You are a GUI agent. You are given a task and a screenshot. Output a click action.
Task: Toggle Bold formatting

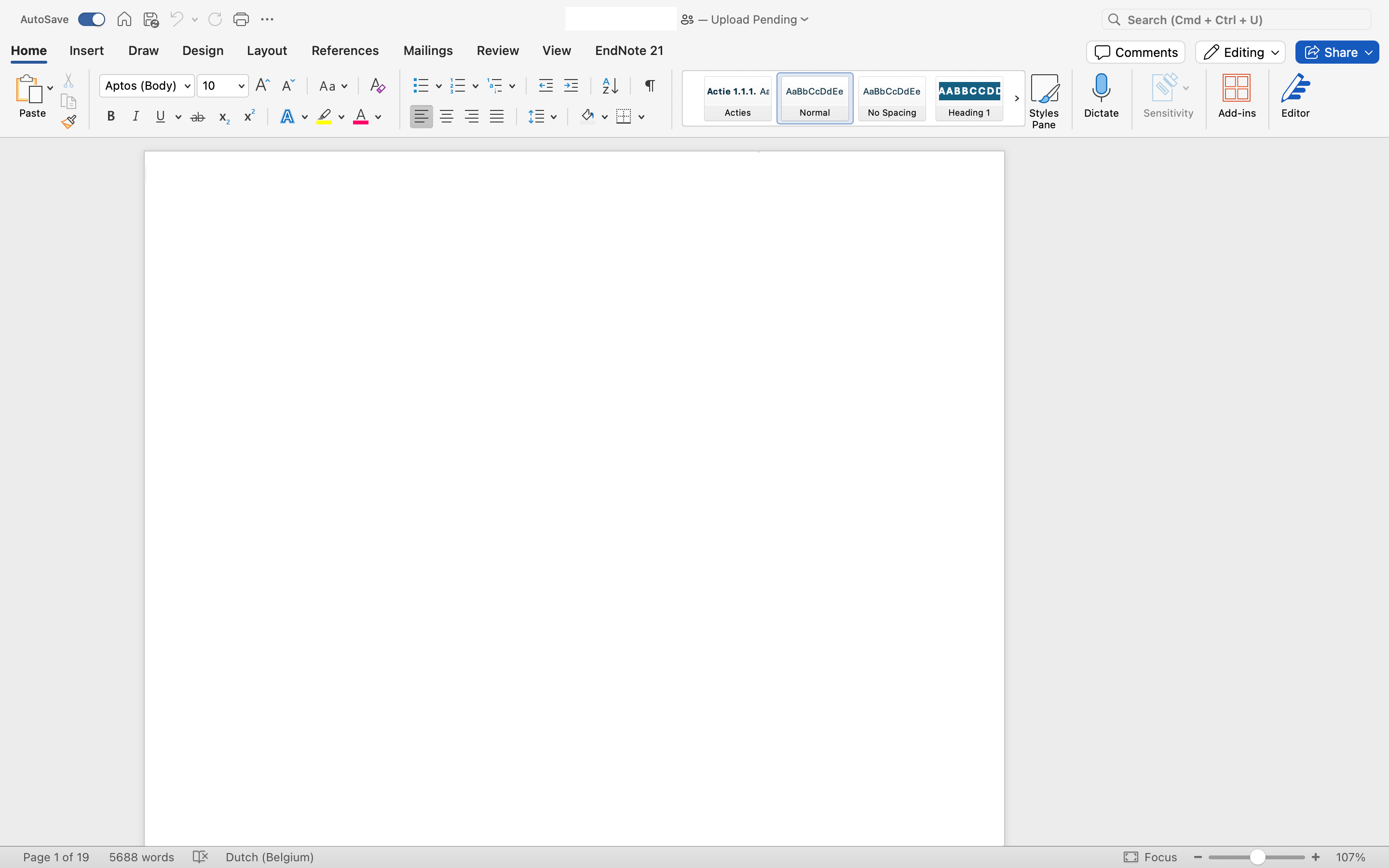[111, 117]
